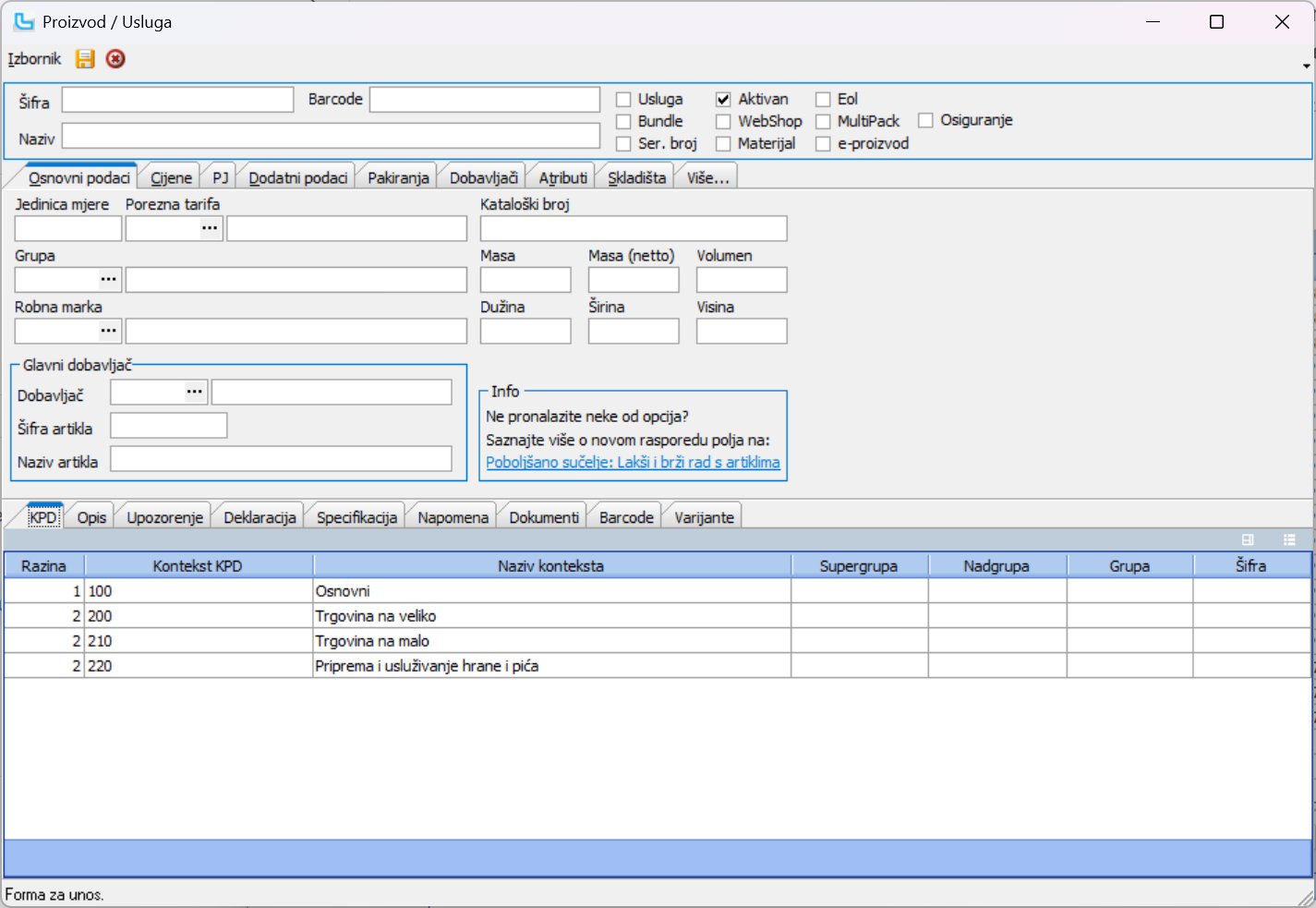Tick the WebShop checkbox
Image resolution: width=1316 pixels, height=908 pixels.
(x=723, y=122)
